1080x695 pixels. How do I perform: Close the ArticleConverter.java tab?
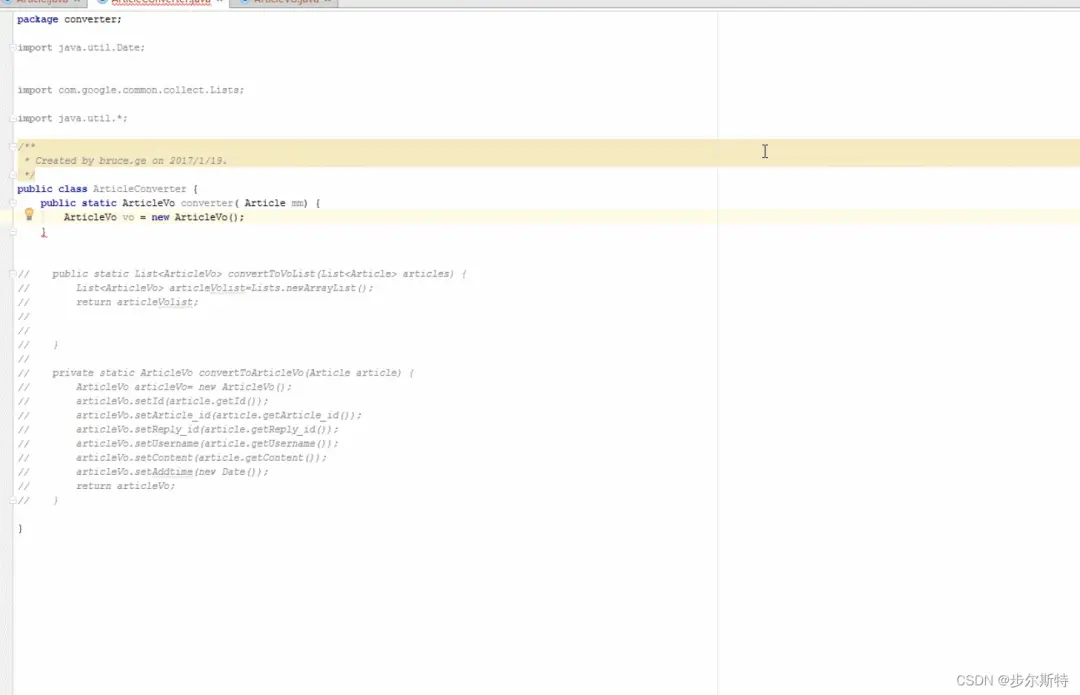click(220, 2)
